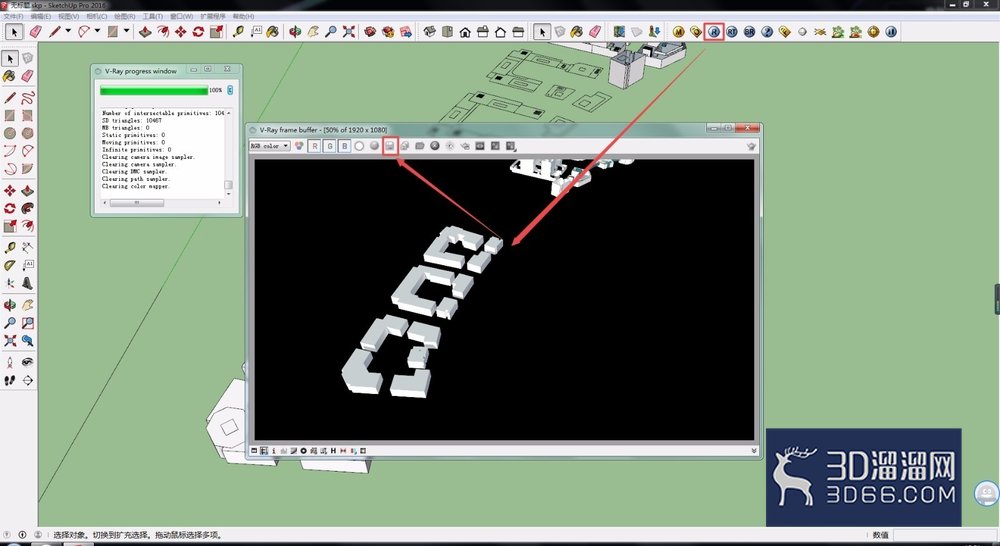This screenshot has width=1000, height=546.
Task: Start V-Ray render with the R icon
Action: [714, 31]
